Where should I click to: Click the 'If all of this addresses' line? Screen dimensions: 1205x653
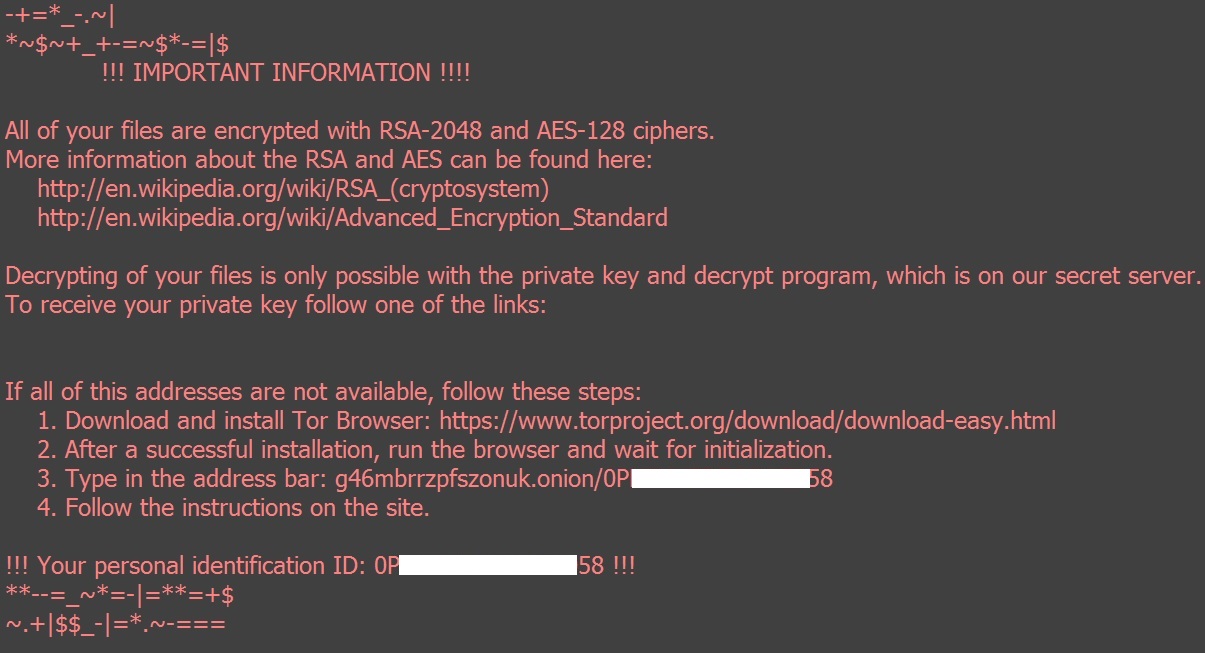coord(322,391)
